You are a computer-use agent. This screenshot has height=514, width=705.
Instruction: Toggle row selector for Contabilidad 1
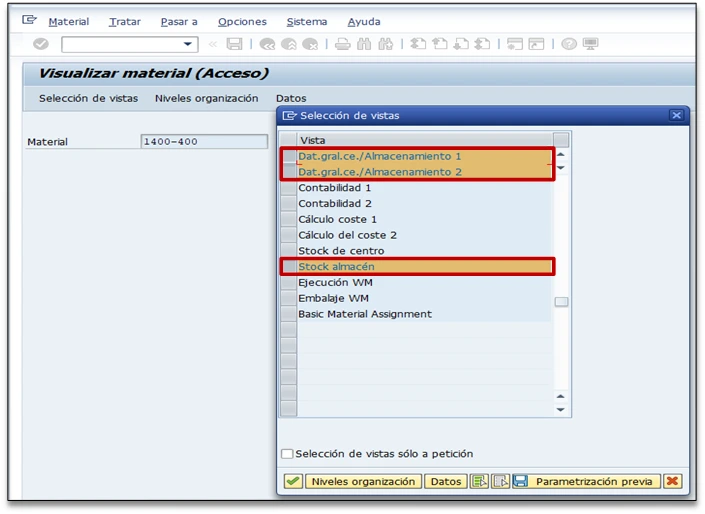[288, 188]
